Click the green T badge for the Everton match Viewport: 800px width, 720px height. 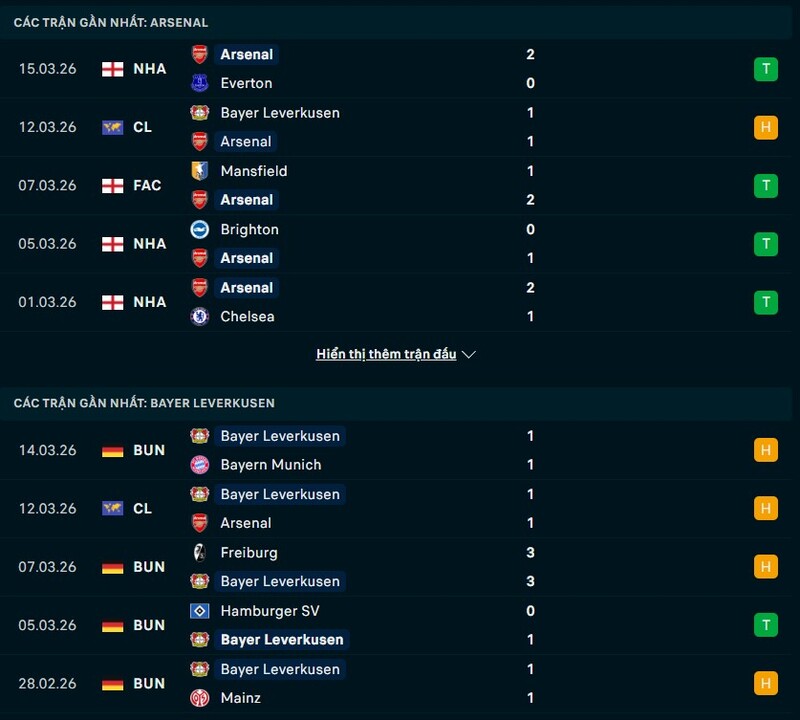pyautogui.click(x=764, y=69)
